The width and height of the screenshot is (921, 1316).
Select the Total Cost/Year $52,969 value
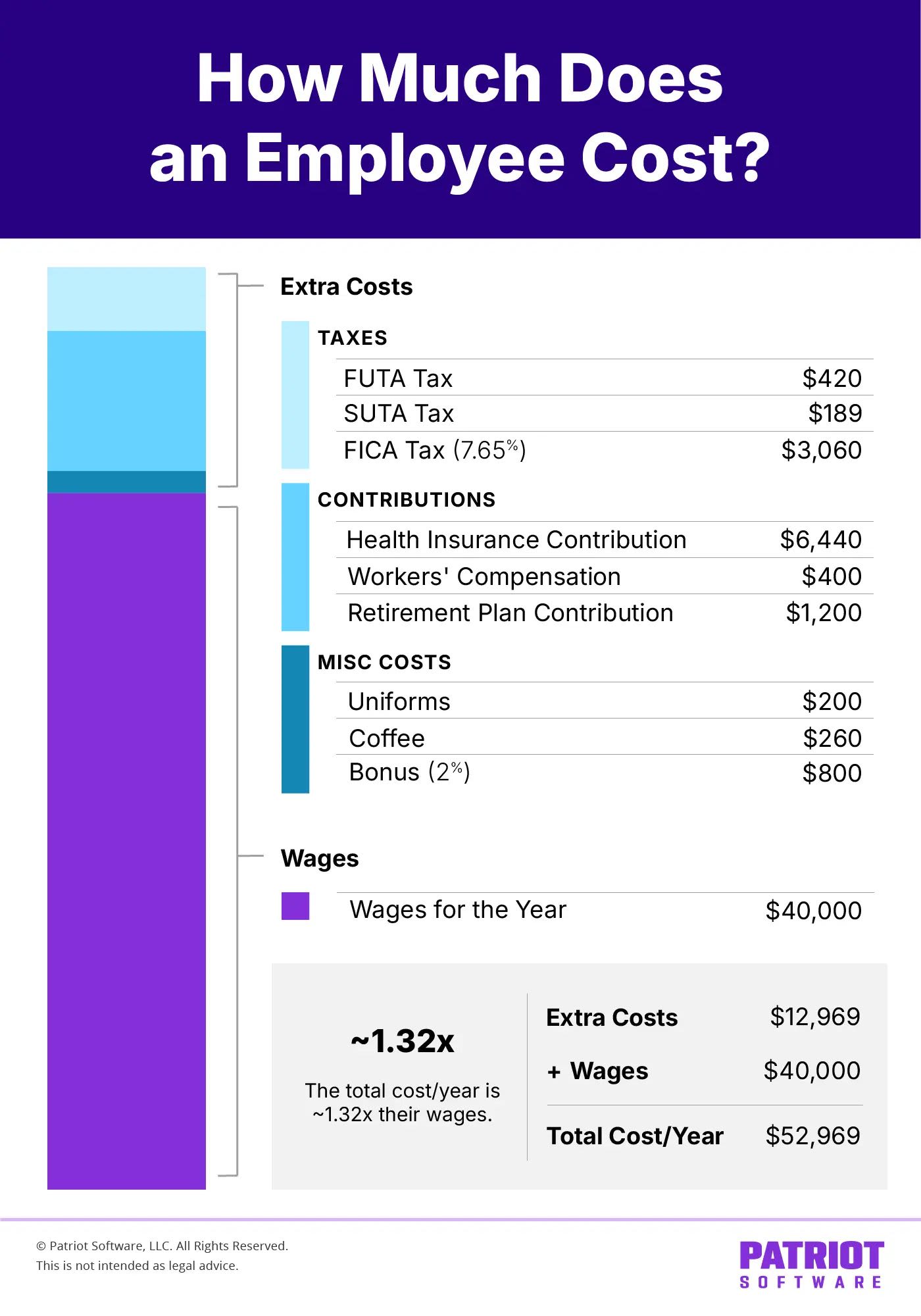coord(812,1136)
